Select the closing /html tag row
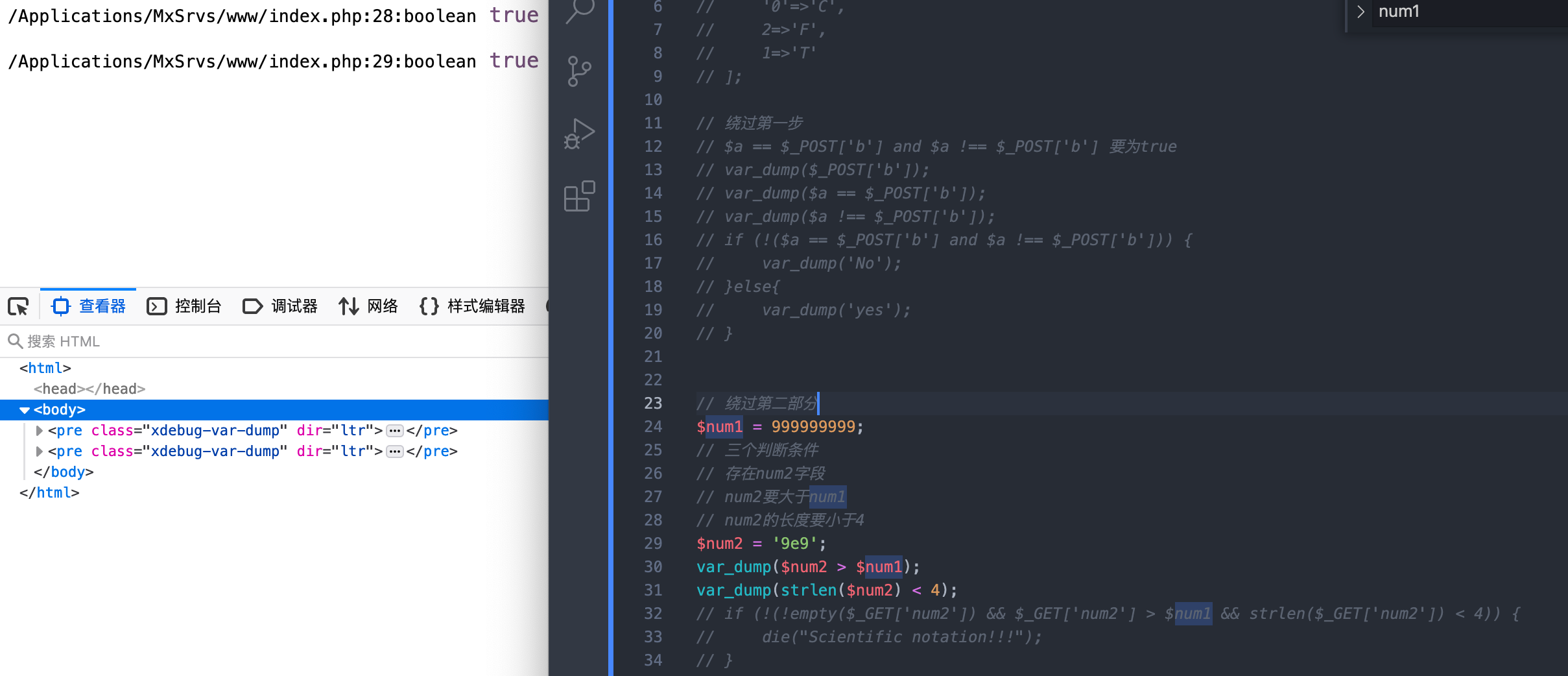This screenshot has width=1568, height=676. (49, 493)
